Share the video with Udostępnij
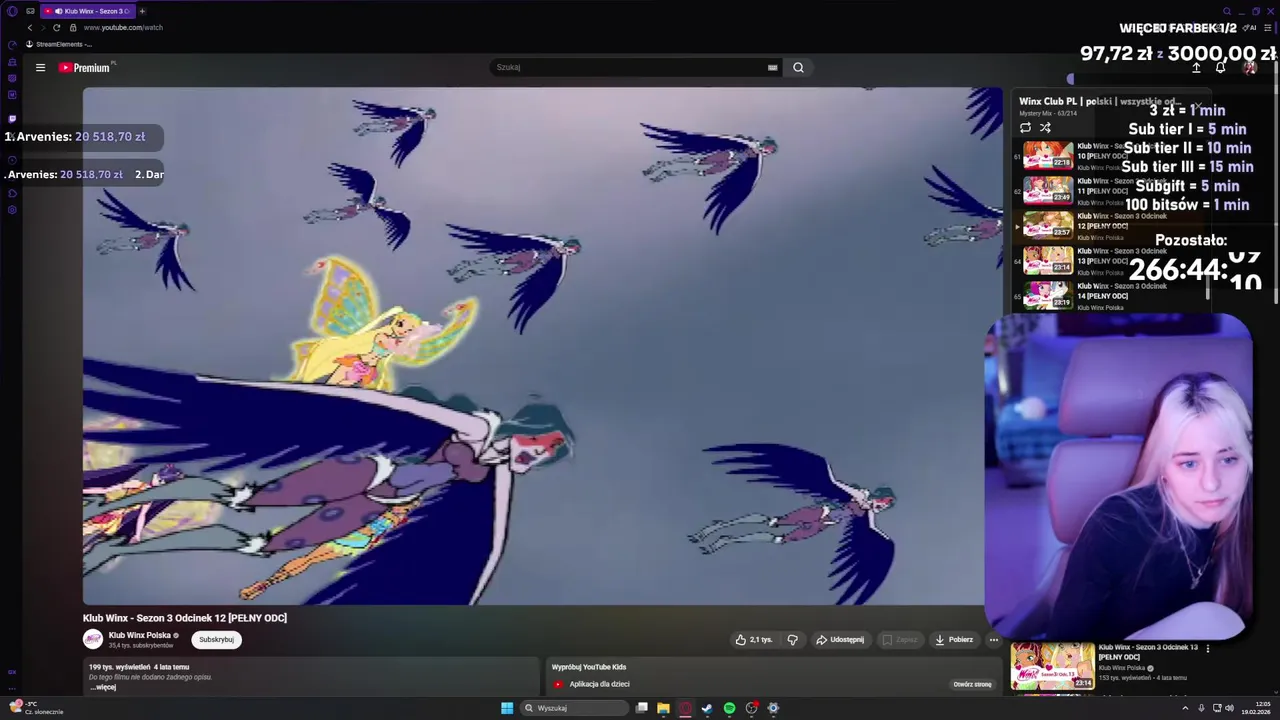Viewport: 1280px width, 720px height. [840, 639]
